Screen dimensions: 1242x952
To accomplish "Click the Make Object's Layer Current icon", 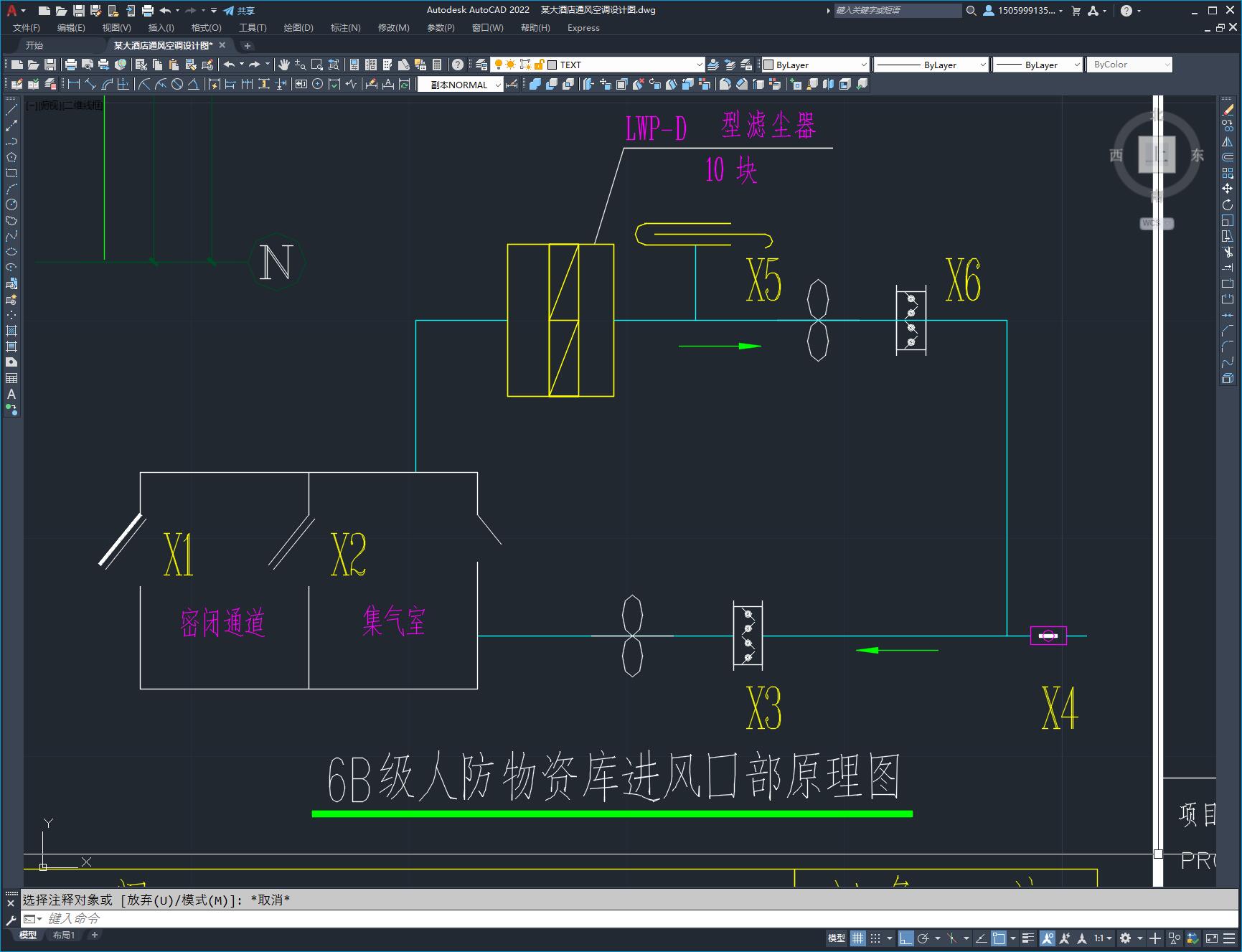I will click(x=713, y=65).
